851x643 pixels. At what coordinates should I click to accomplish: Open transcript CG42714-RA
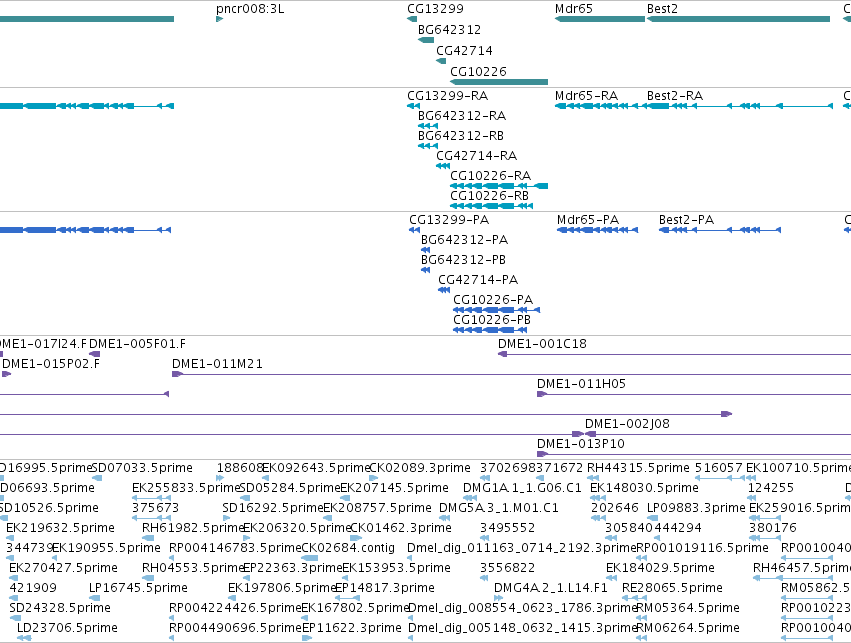[x=477, y=156]
